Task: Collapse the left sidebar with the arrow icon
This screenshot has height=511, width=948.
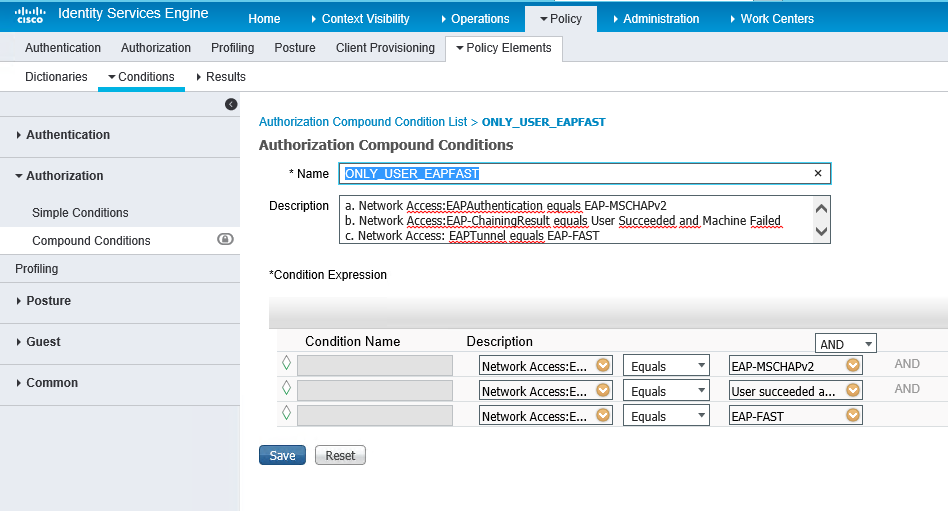Action: [231, 105]
